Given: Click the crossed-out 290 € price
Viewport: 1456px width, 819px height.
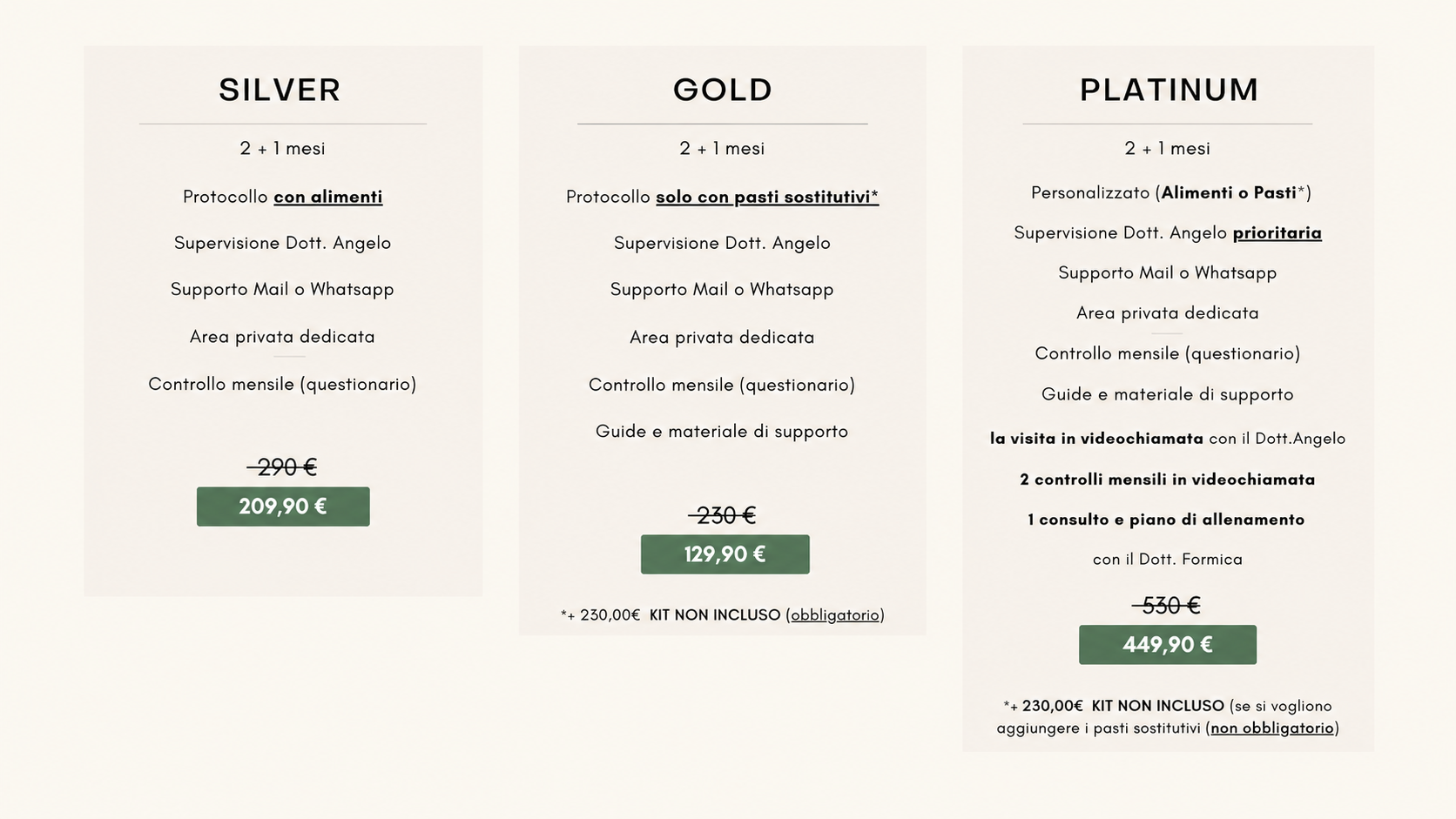Looking at the screenshot, I should [282, 467].
